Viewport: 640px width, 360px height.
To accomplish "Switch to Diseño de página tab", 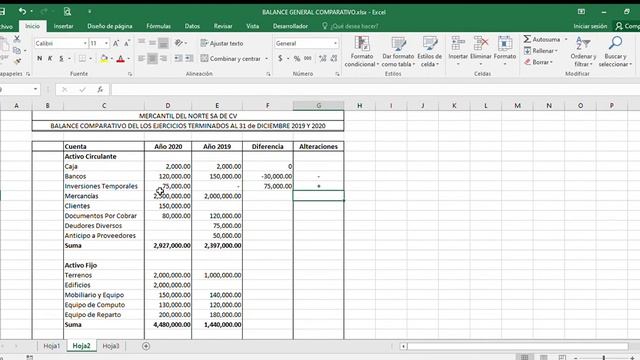I will [x=109, y=26].
